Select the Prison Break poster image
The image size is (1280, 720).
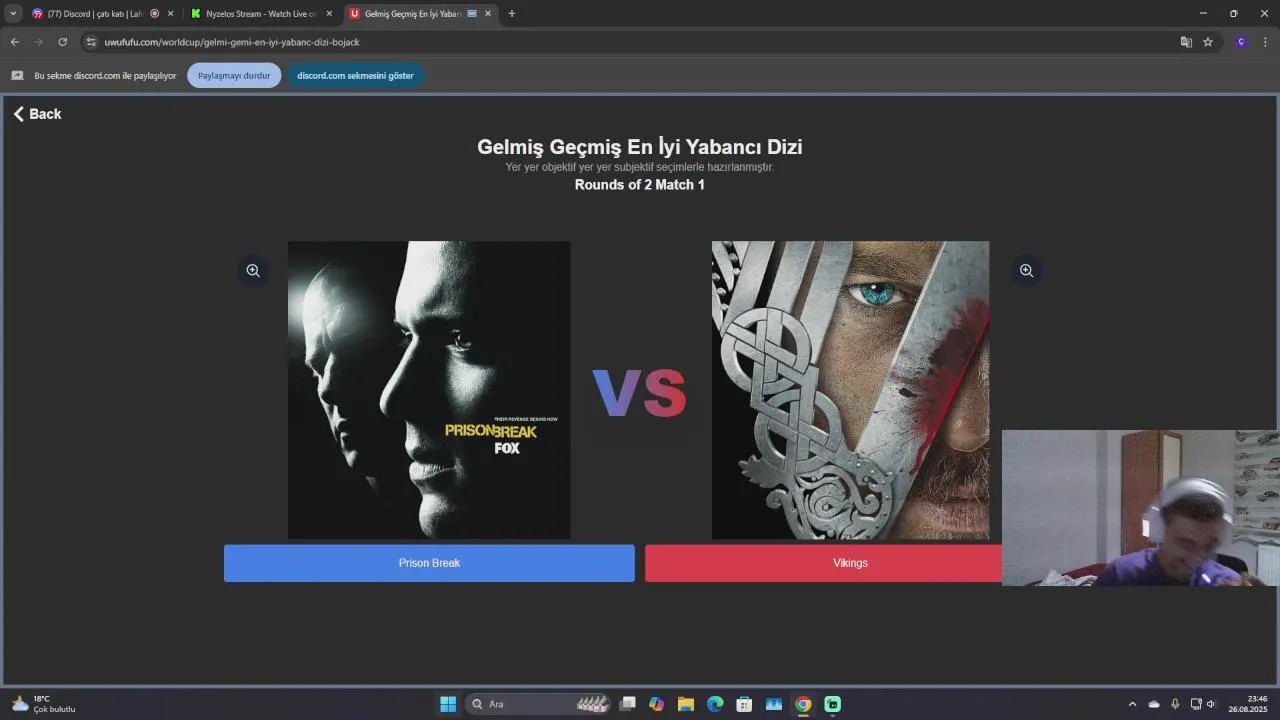tap(429, 390)
